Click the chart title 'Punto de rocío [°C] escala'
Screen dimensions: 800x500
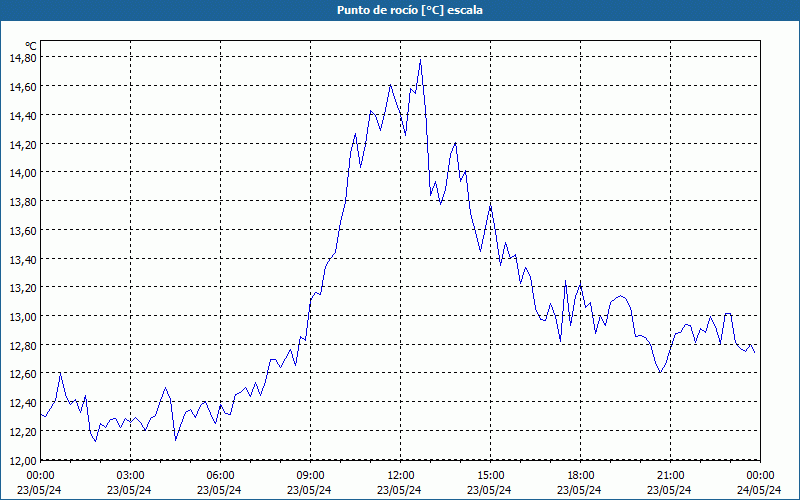[x=410, y=10]
